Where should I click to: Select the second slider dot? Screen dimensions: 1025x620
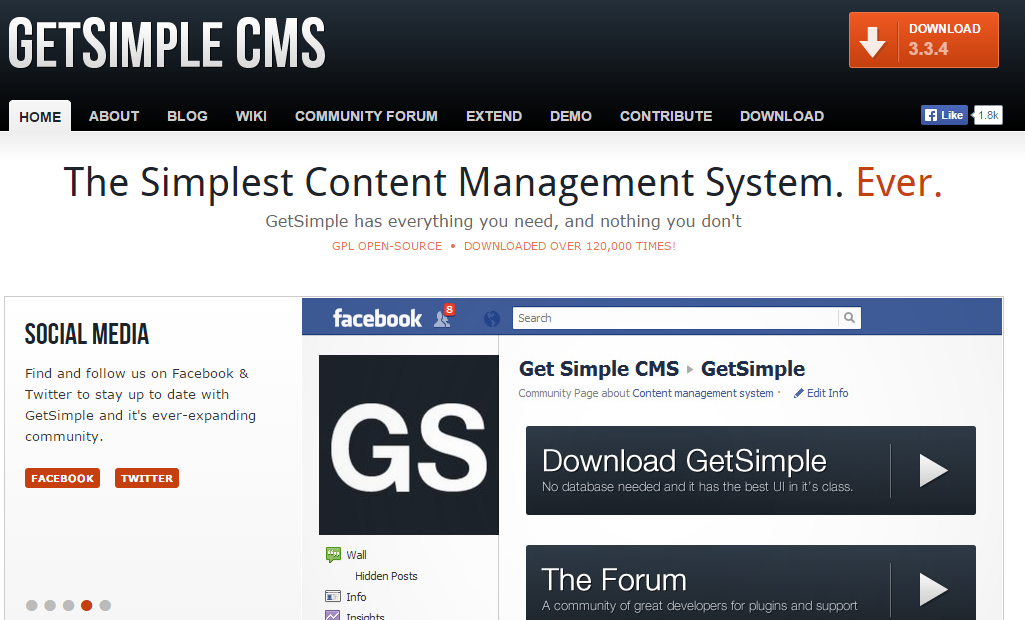click(50, 606)
